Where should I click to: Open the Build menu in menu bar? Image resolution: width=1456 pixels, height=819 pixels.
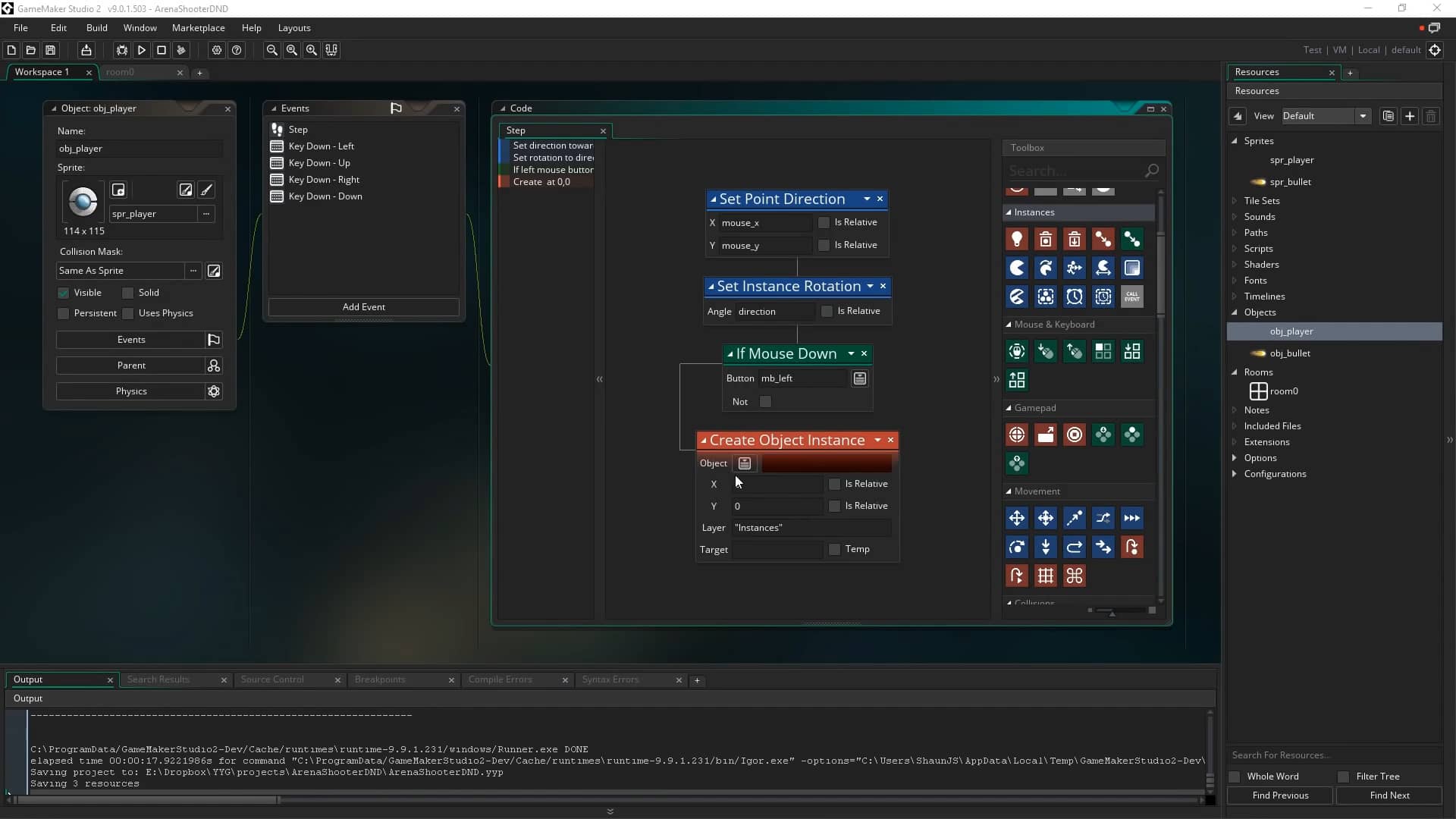click(96, 27)
